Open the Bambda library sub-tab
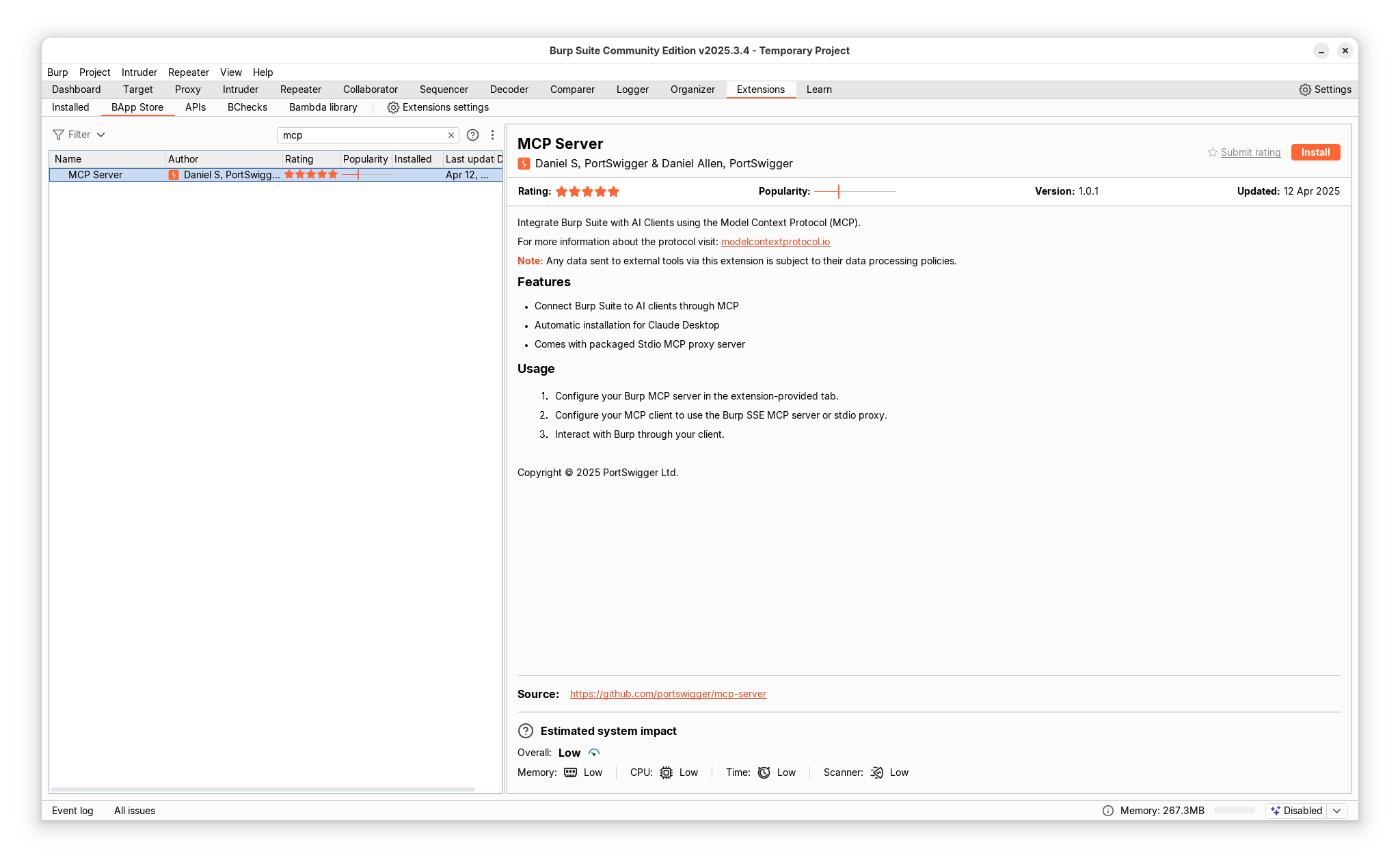This screenshot has width=1400, height=866. [x=323, y=107]
